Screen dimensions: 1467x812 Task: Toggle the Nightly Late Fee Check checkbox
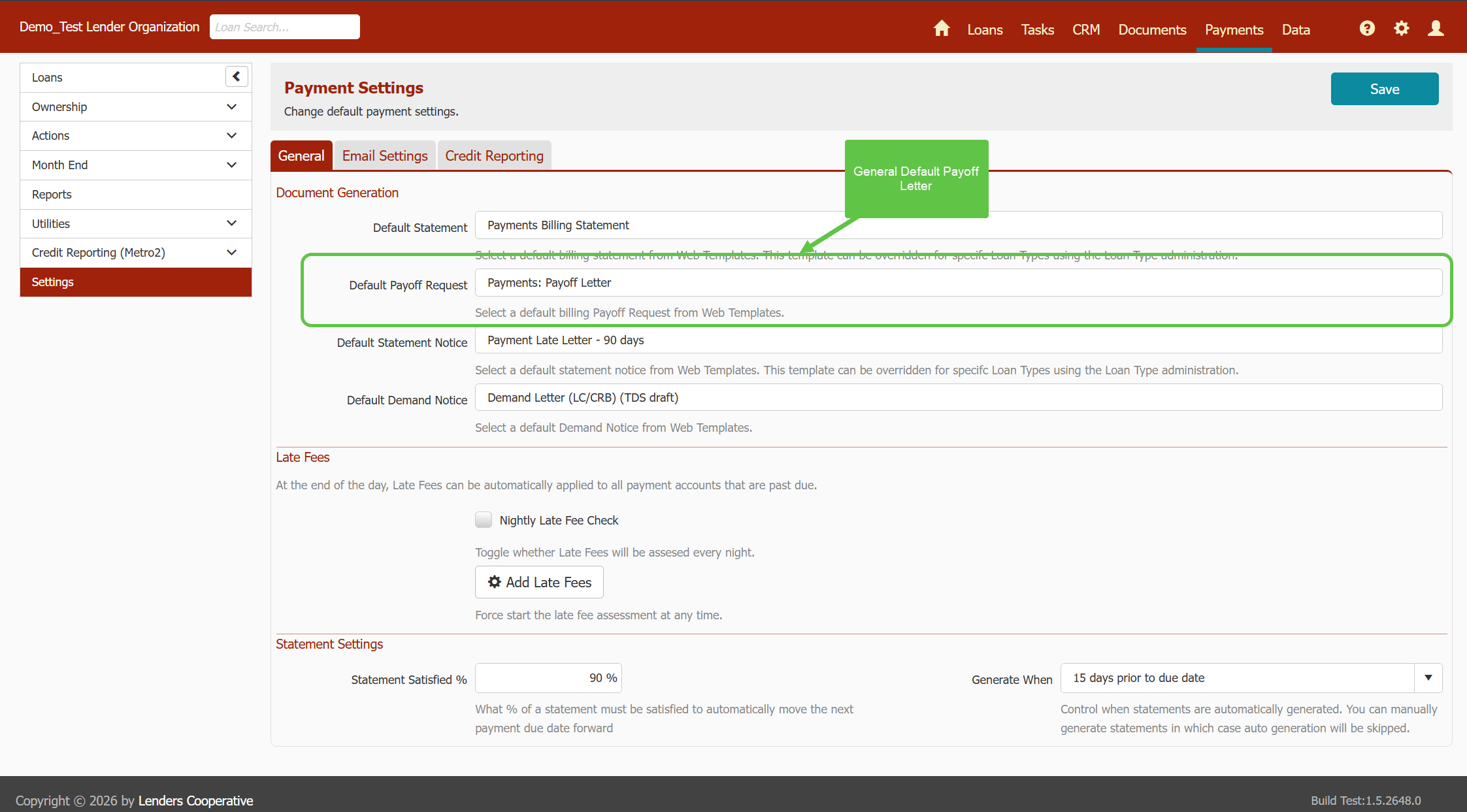(x=484, y=520)
